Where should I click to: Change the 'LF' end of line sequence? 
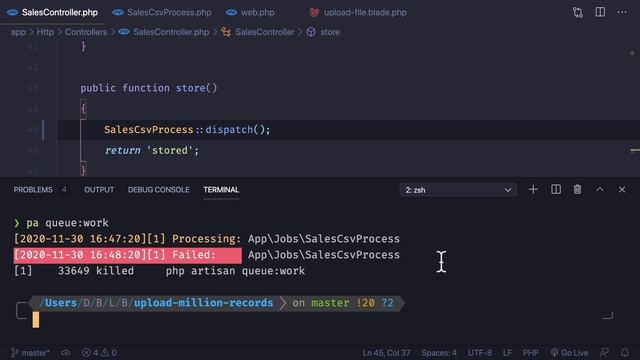tap(507, 353)
